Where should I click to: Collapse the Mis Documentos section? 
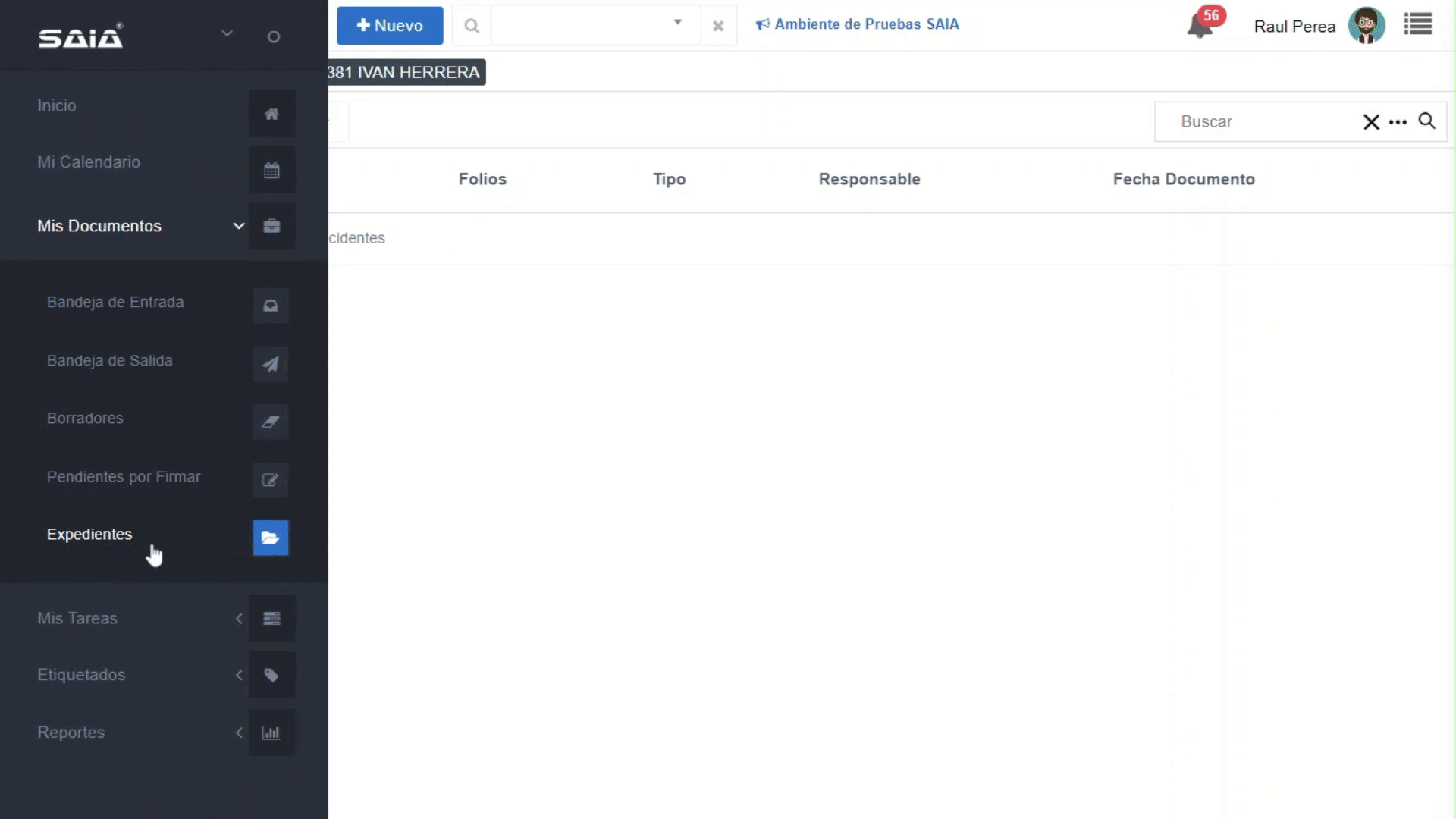[238, 226]
